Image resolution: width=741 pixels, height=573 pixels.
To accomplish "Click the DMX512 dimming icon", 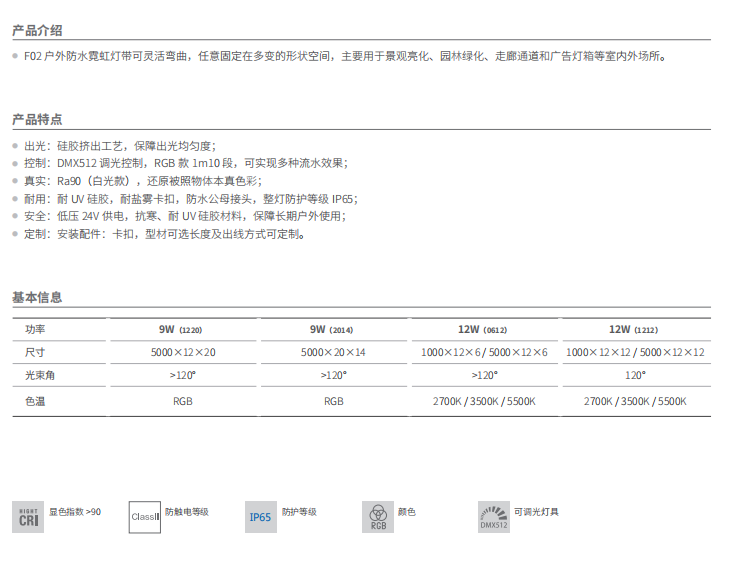I will pos(494,517).
